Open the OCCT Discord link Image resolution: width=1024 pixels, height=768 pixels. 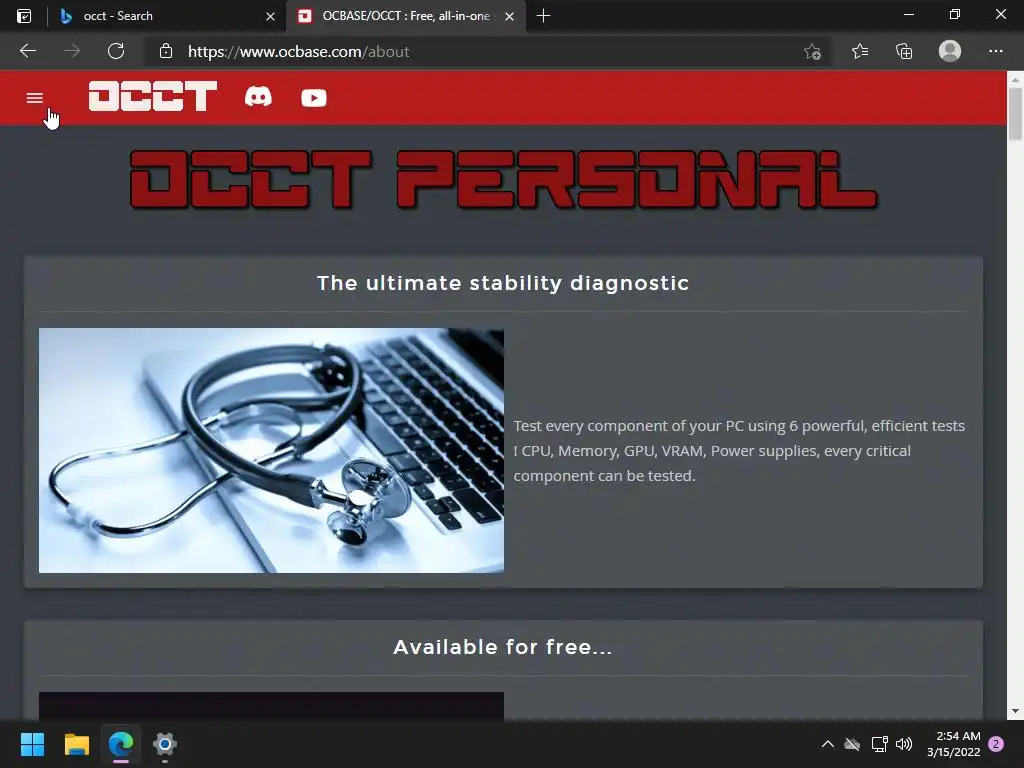pos(259,97)
